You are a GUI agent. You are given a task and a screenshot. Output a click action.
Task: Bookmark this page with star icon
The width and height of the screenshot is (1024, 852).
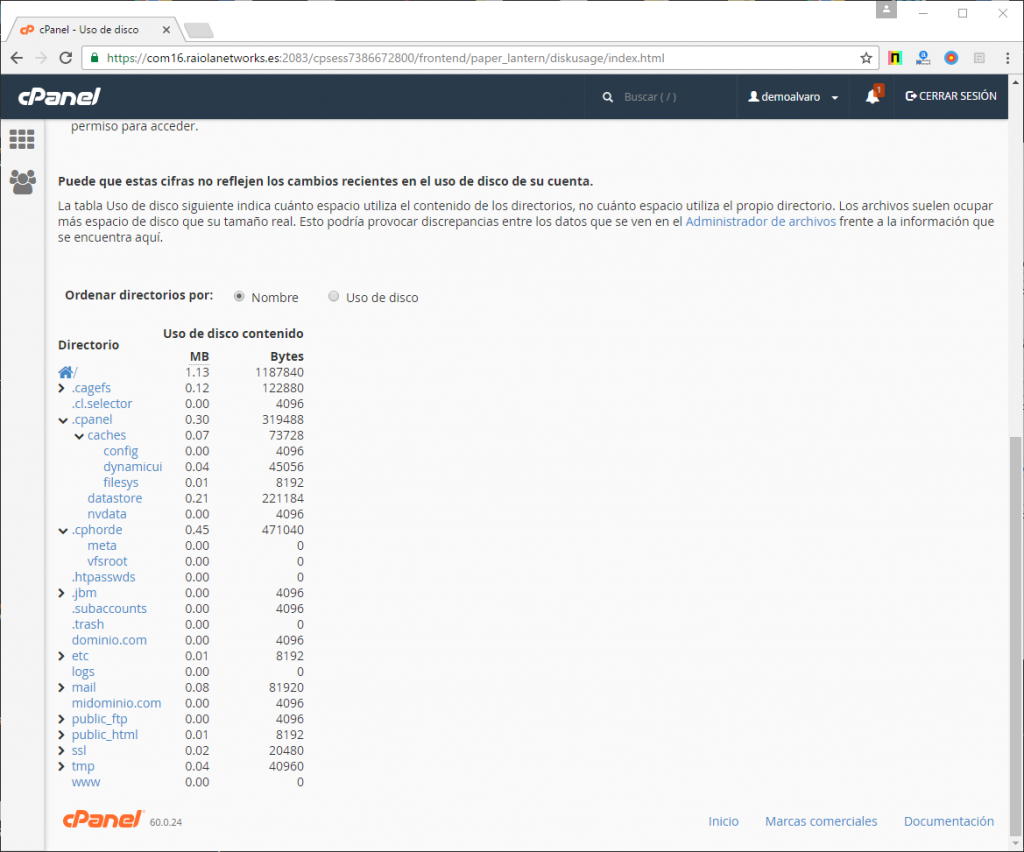[x=866, y=58]
